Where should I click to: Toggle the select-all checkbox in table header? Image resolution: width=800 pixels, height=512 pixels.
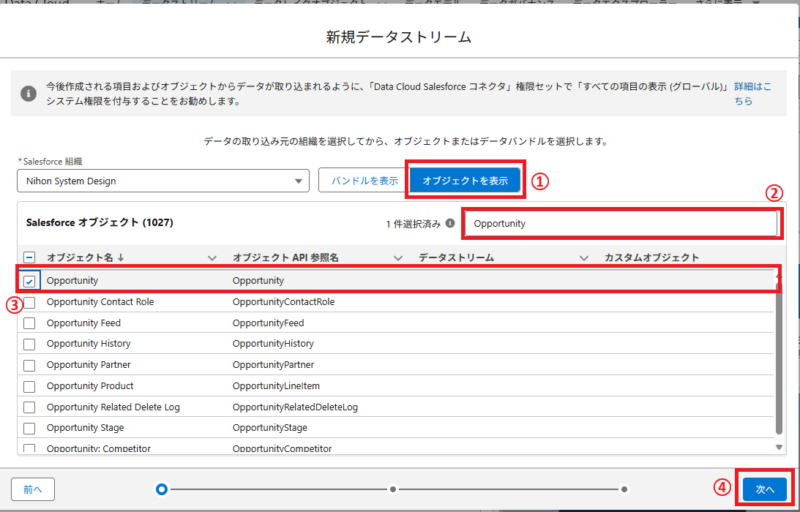(29, 258)
